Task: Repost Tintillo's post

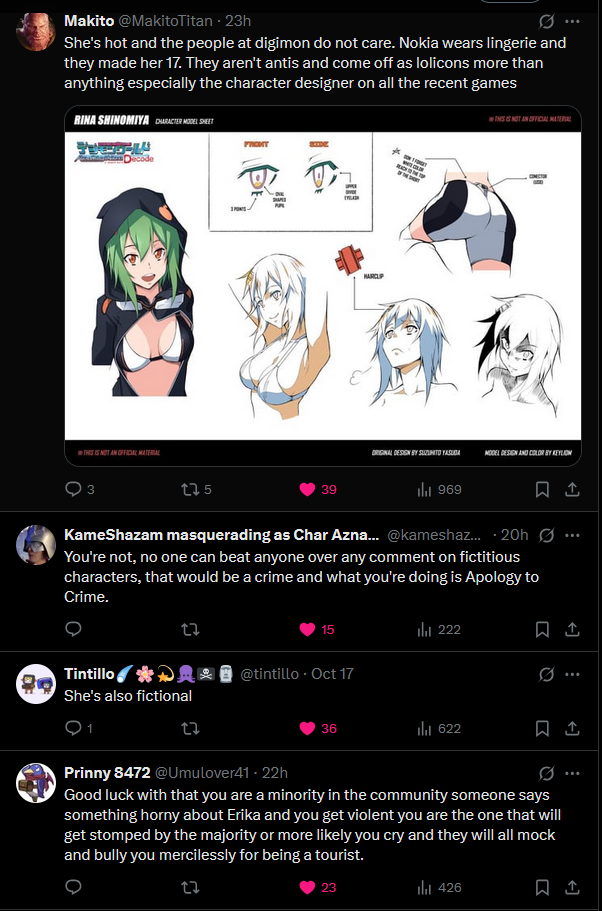Action: point(189,728)
